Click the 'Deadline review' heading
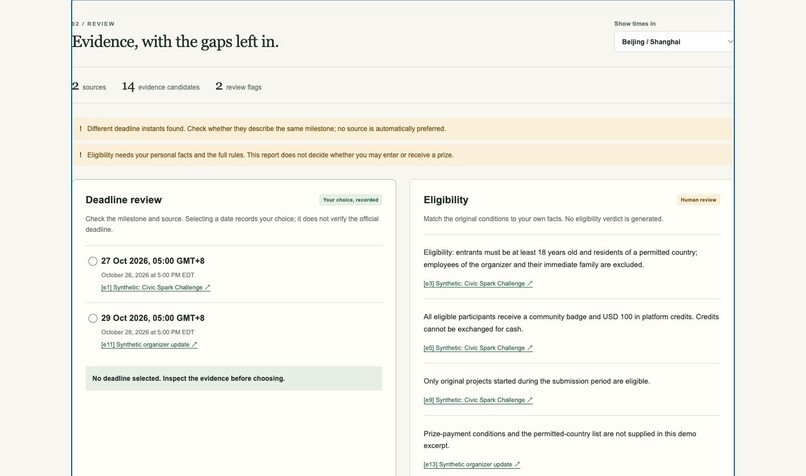Screen dimensions: 806x476 coord(123,200)
